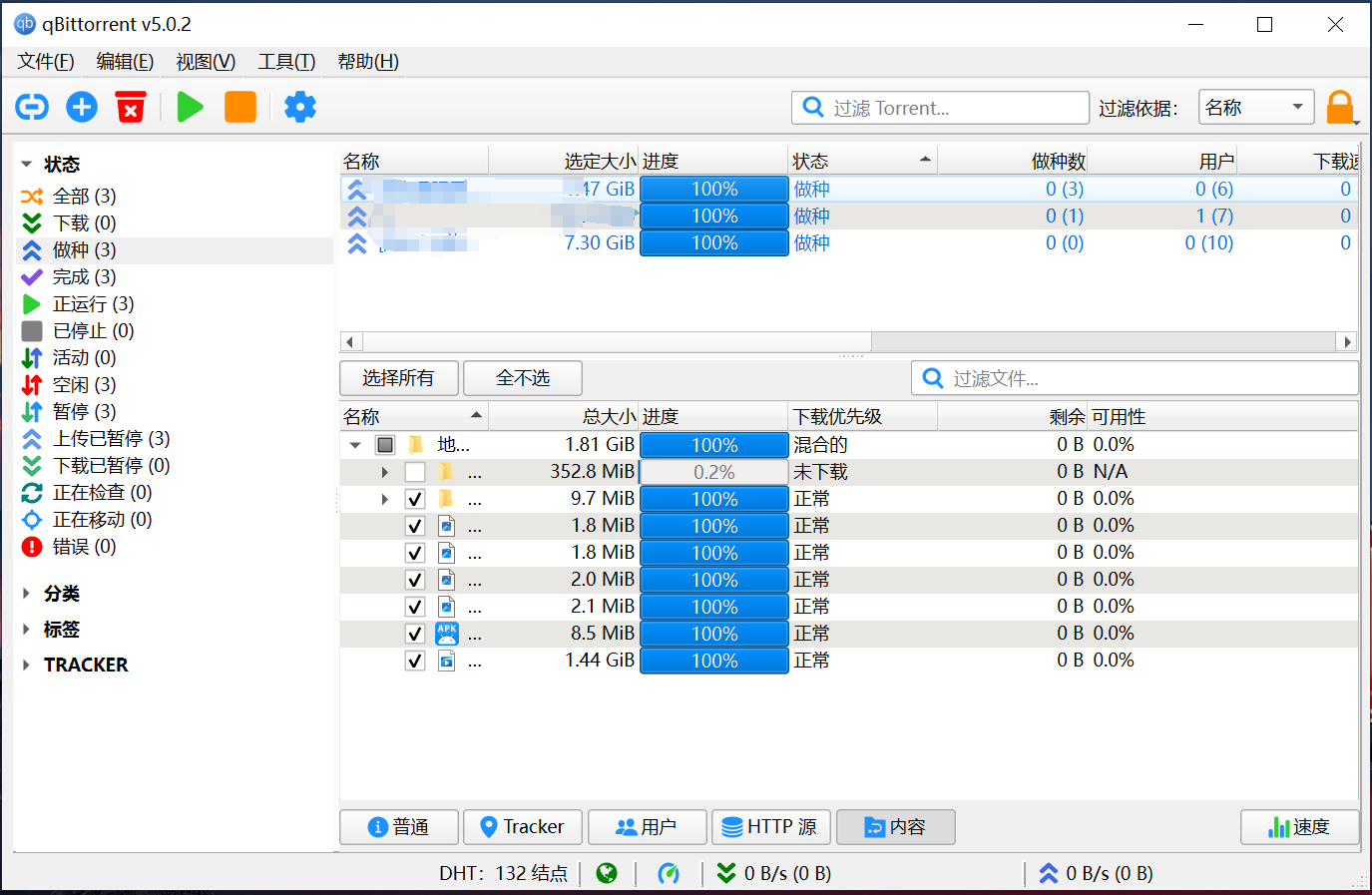Uncheck the 8.5 MiB APK file checkbox
This screenshot has width=1372, height=895.
(x=415, y=634)
